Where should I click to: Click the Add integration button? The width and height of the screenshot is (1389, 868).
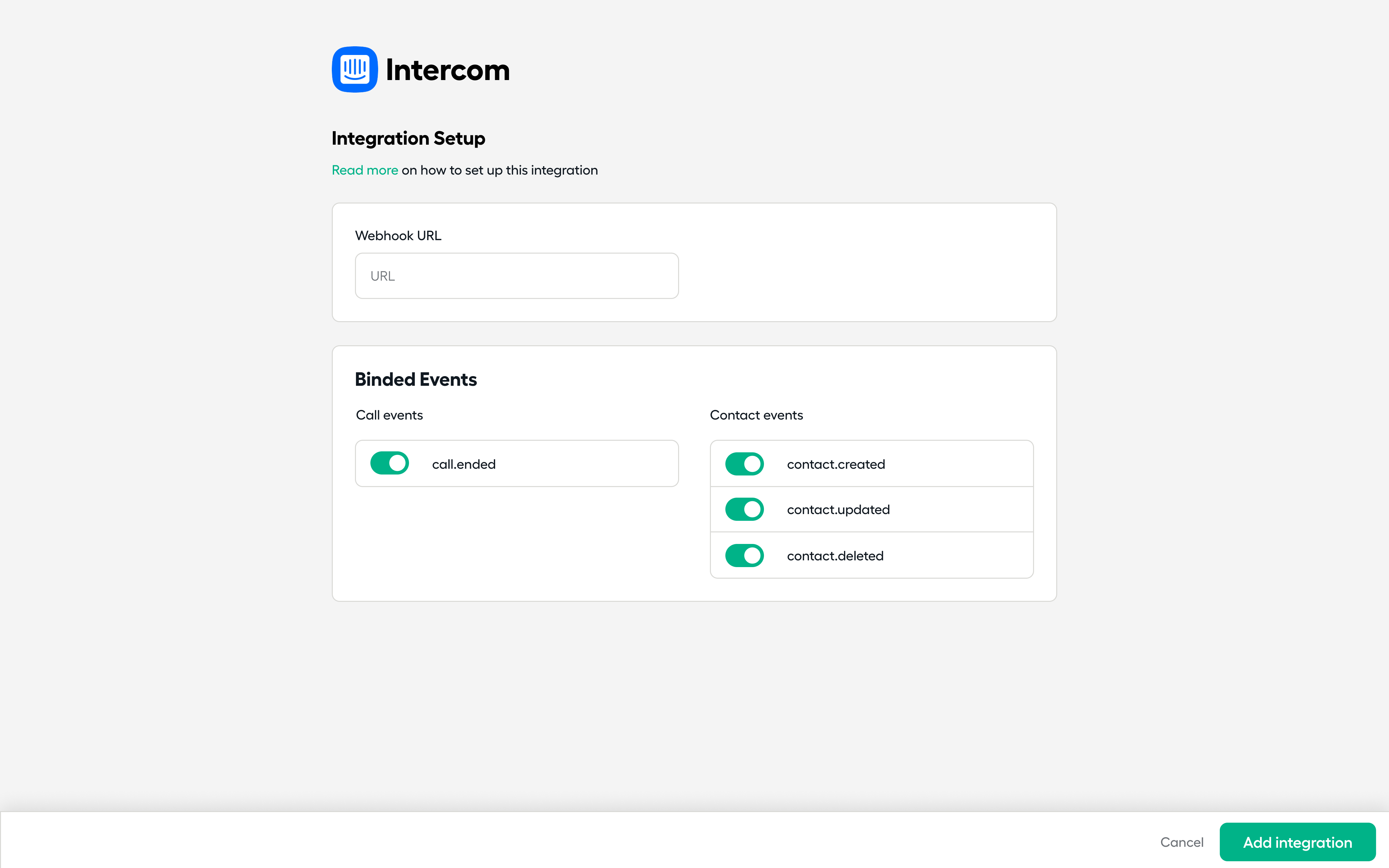click(x=1297, y=842)
